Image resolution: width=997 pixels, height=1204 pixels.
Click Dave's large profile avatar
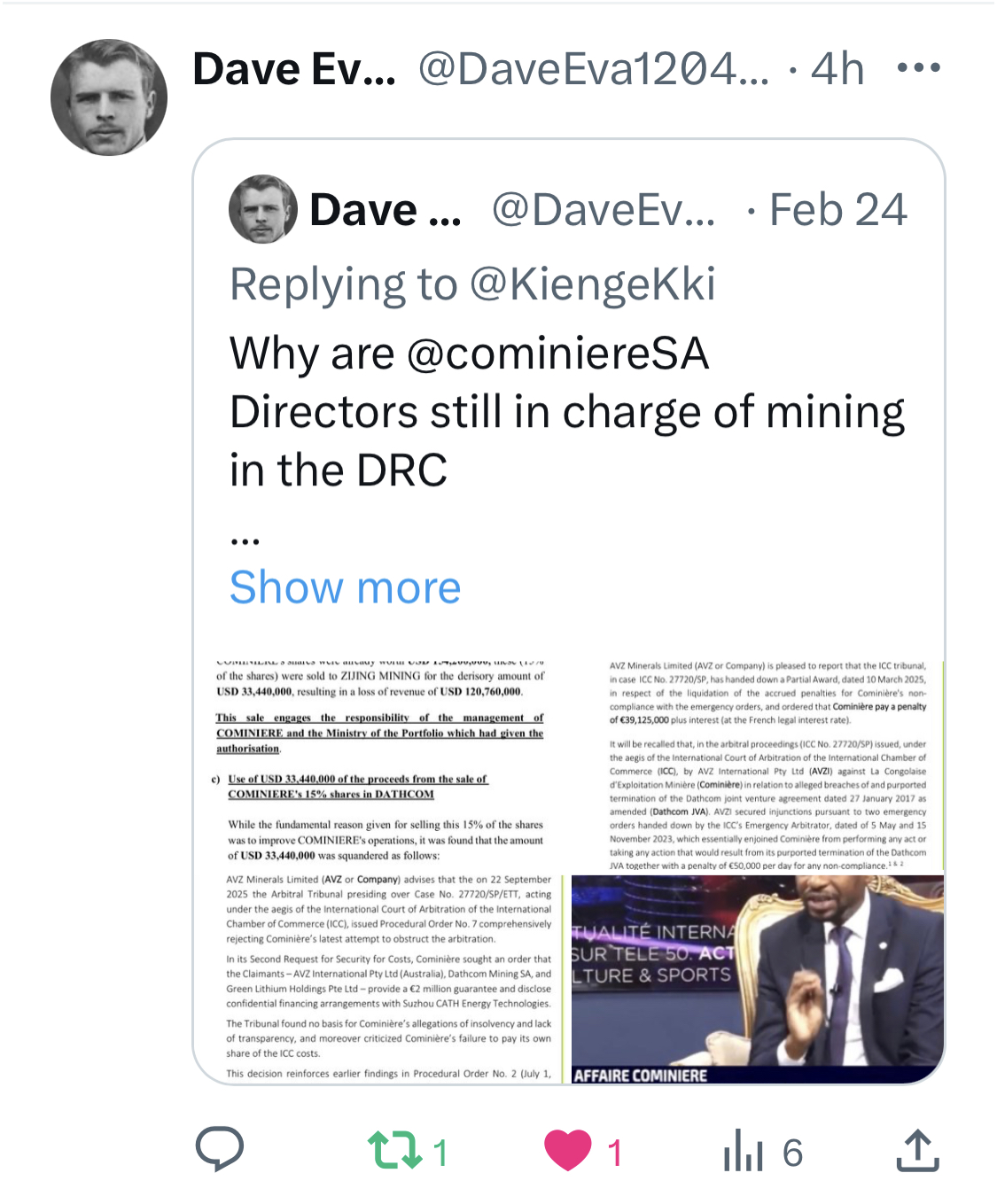[x=109, y=97]
